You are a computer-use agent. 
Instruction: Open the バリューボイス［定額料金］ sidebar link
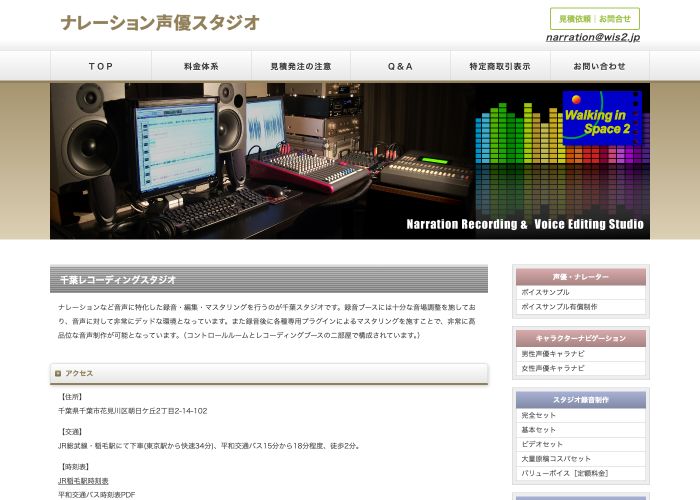point(581,473)
